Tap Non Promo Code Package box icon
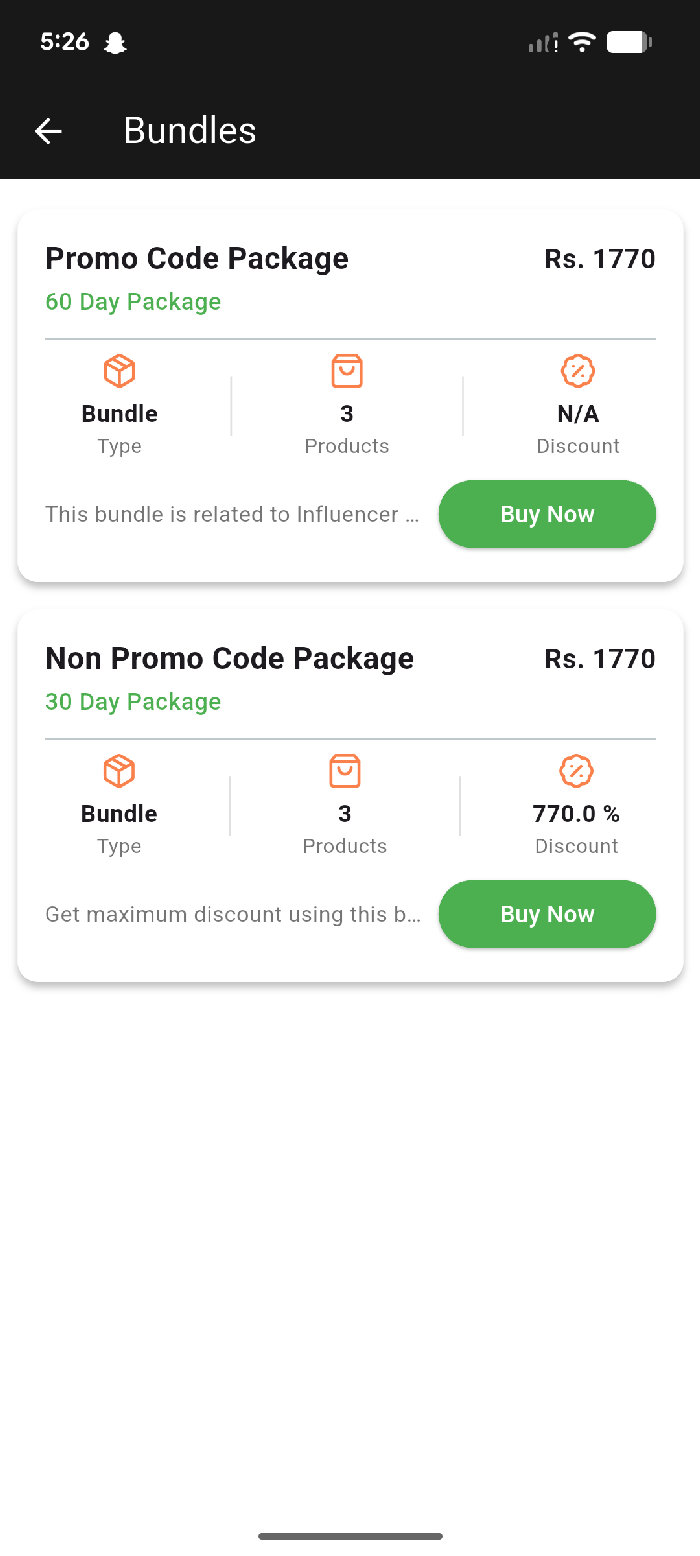The image size is (700, 1556). tap(119, 772)
